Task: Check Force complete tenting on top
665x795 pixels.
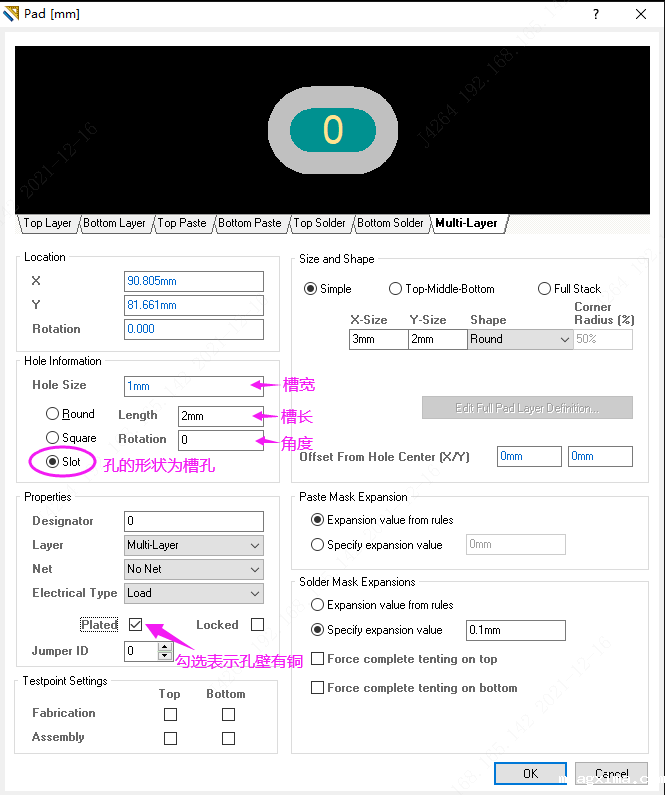Action: point(318,659)
